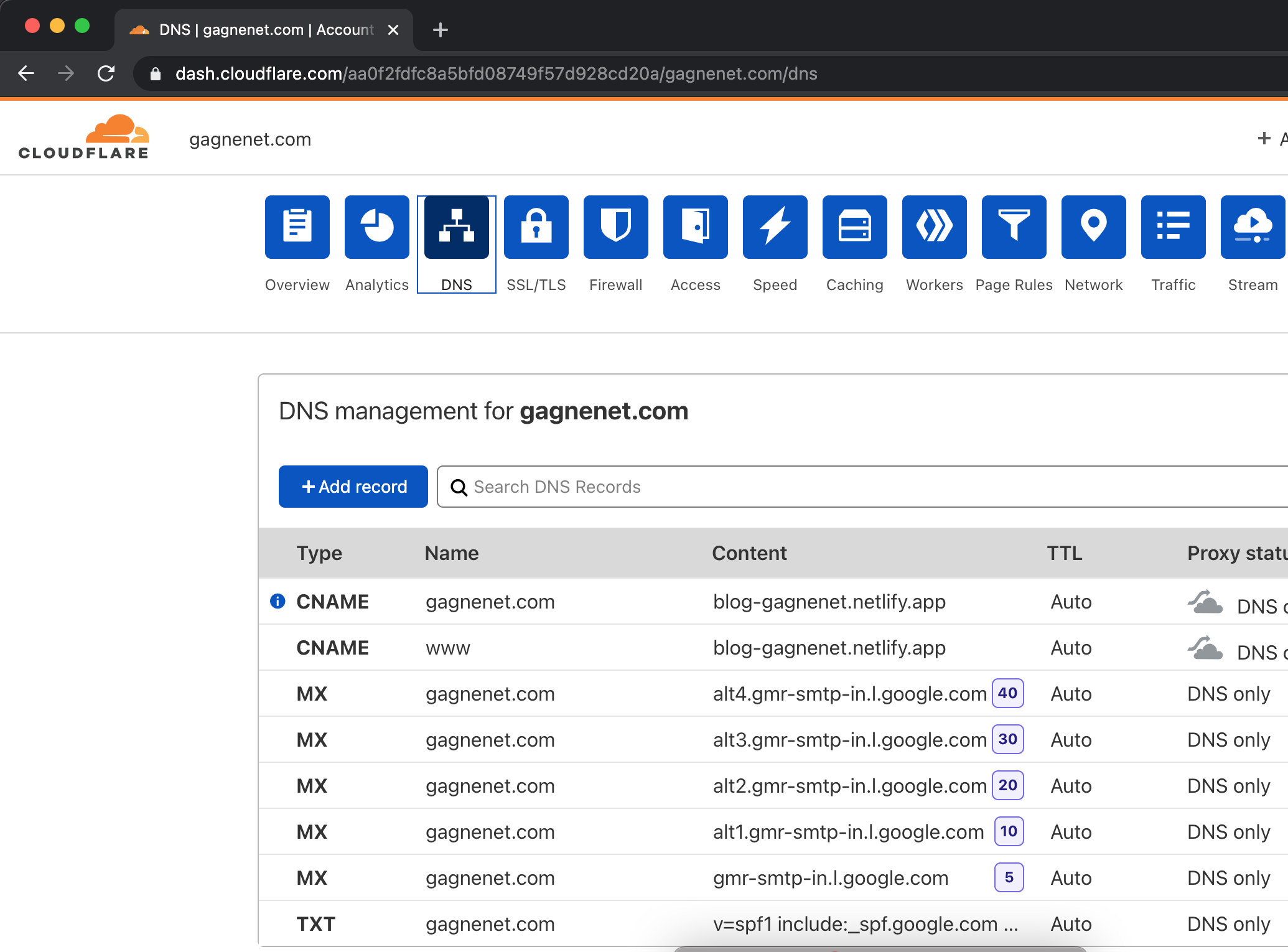Select the DNS network icon
The height and width of the screenshot is (952, 1288).
tap(457, 226)
